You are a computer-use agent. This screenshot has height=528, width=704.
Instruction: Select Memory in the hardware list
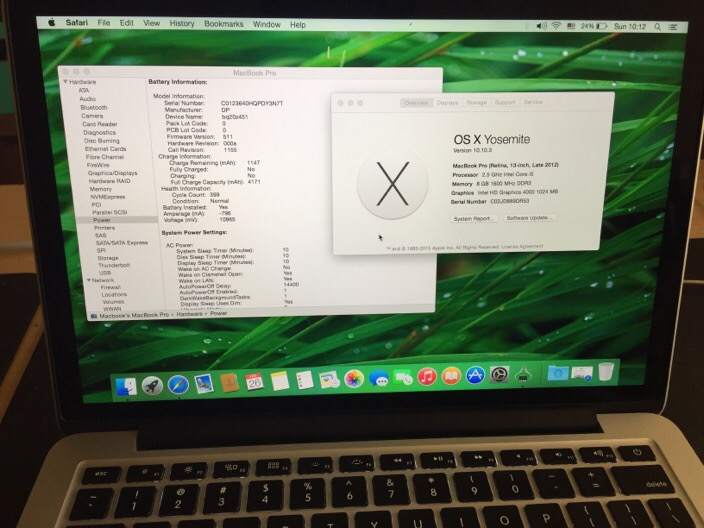(101, 189)
